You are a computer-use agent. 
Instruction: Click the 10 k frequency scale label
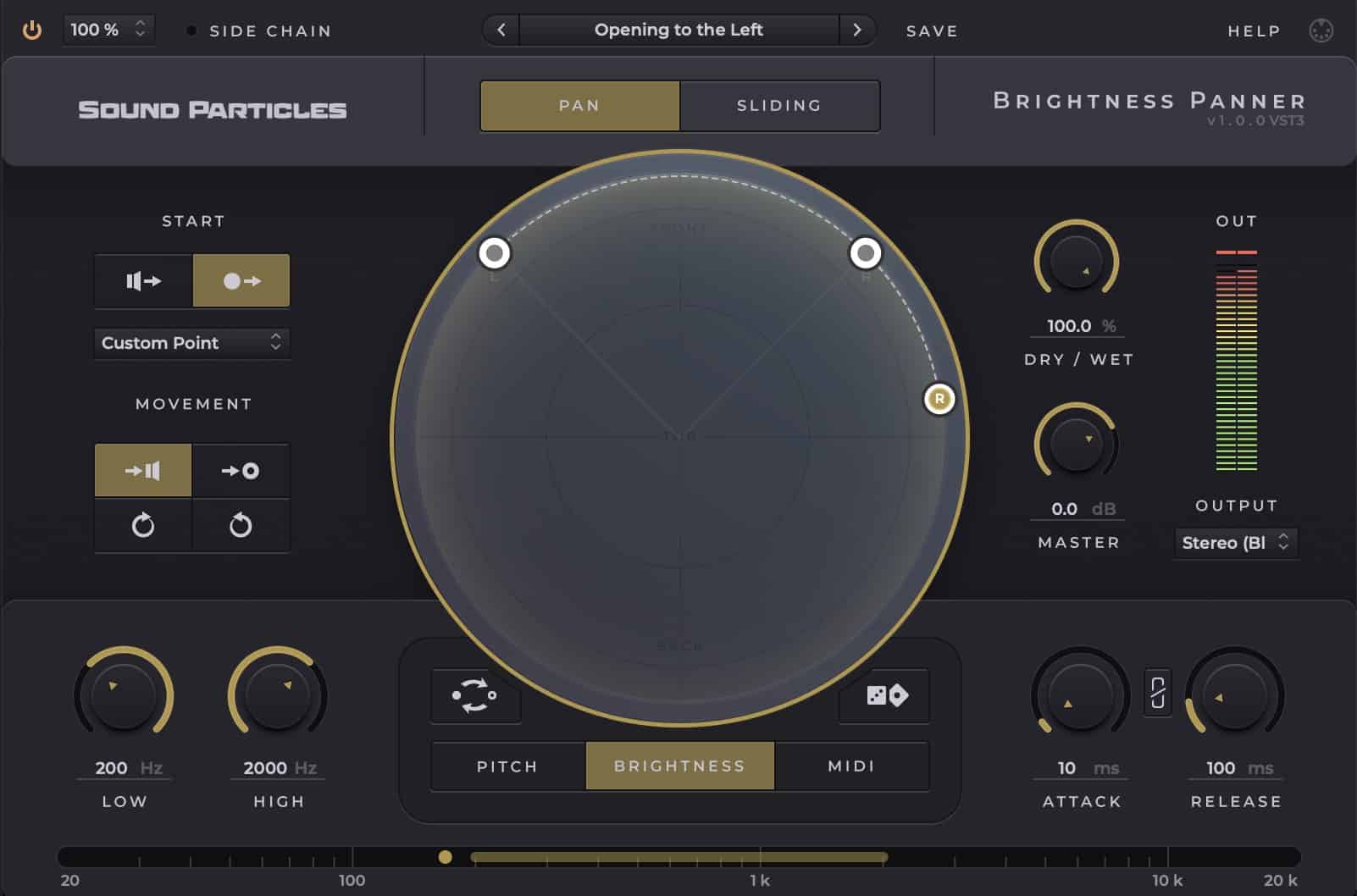point(1166,881)
